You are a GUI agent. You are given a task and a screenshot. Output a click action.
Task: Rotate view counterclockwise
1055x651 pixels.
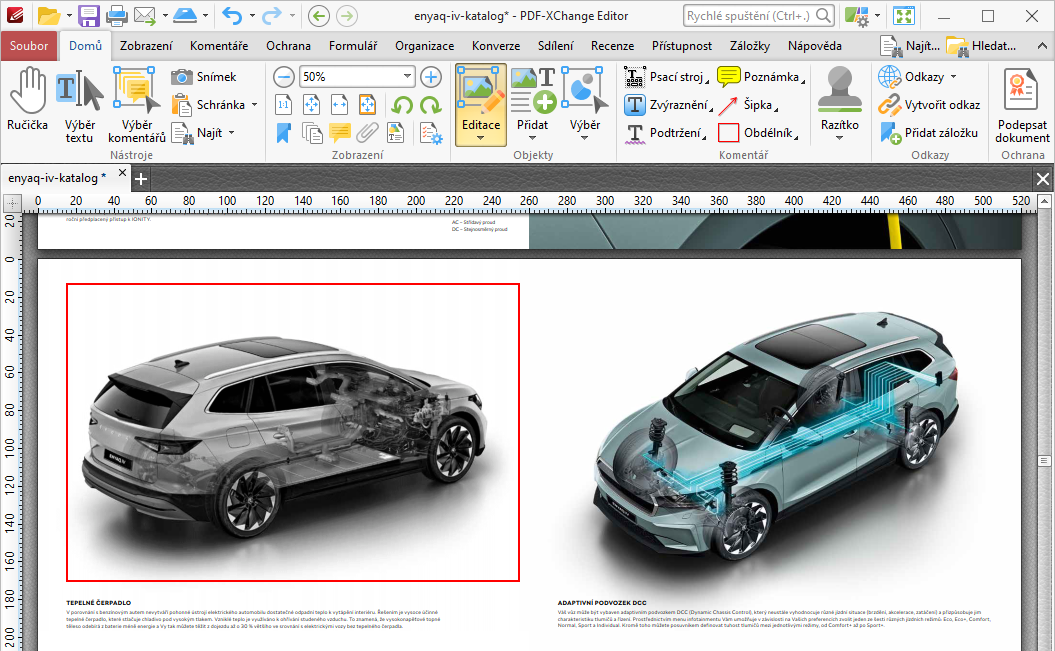pyautogui.click(x=402, y=105)
